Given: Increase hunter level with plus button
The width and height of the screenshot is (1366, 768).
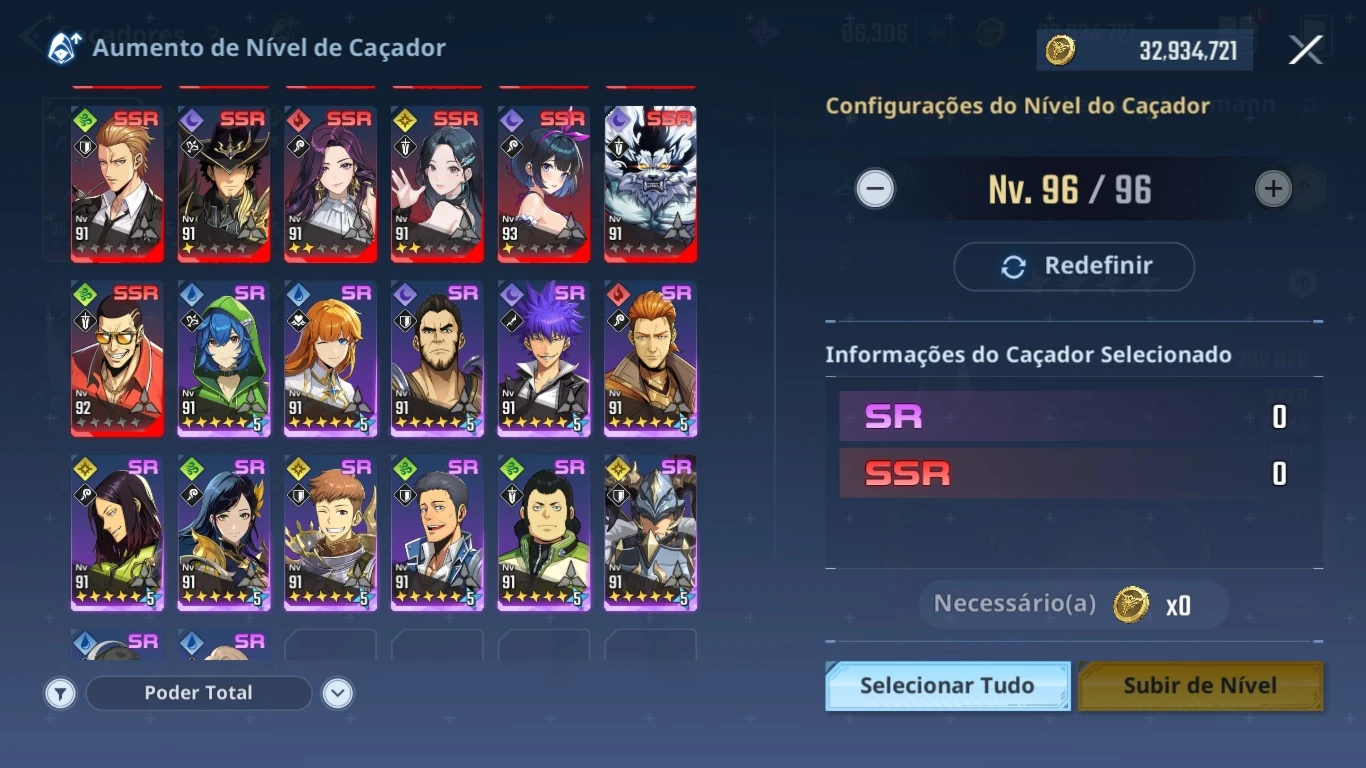Looking at the screenshot, I should tap(1273, 188).
